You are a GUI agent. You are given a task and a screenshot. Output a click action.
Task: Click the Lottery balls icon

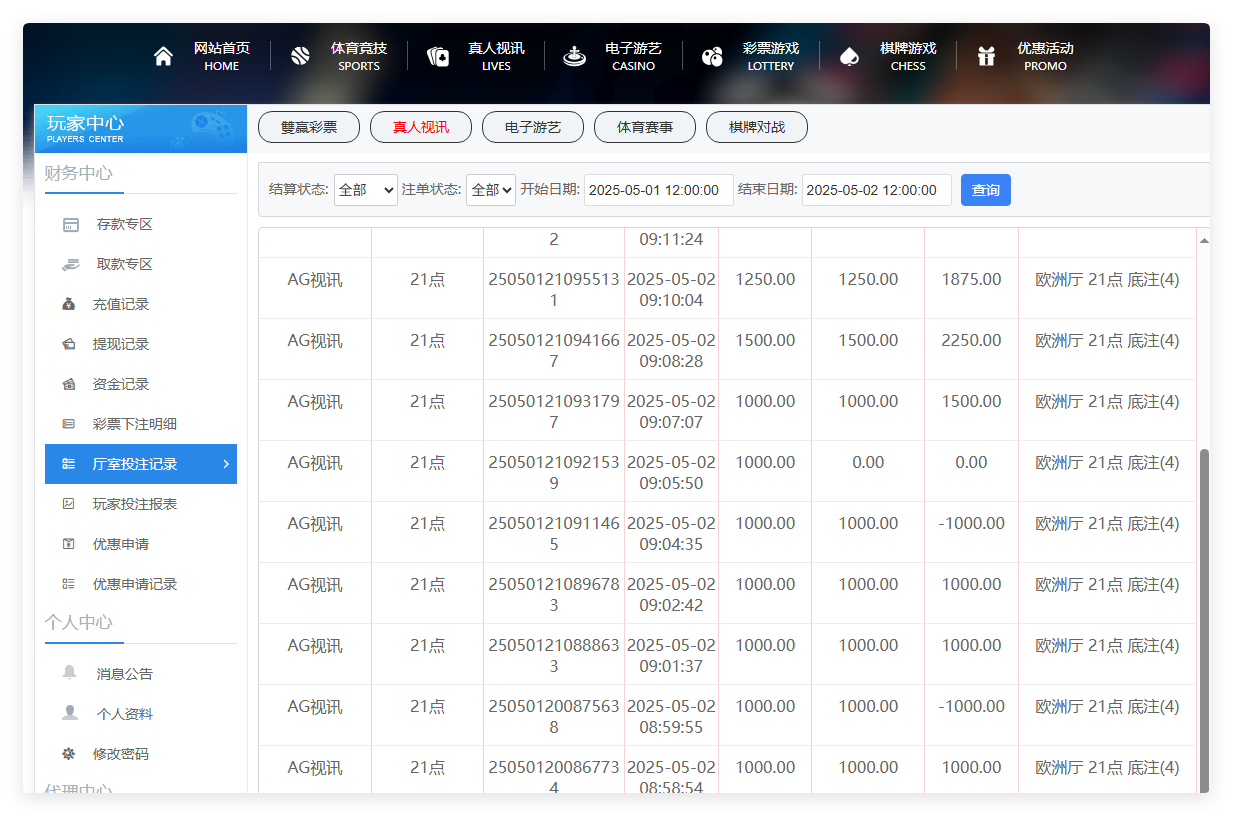[x=712, y=57]
